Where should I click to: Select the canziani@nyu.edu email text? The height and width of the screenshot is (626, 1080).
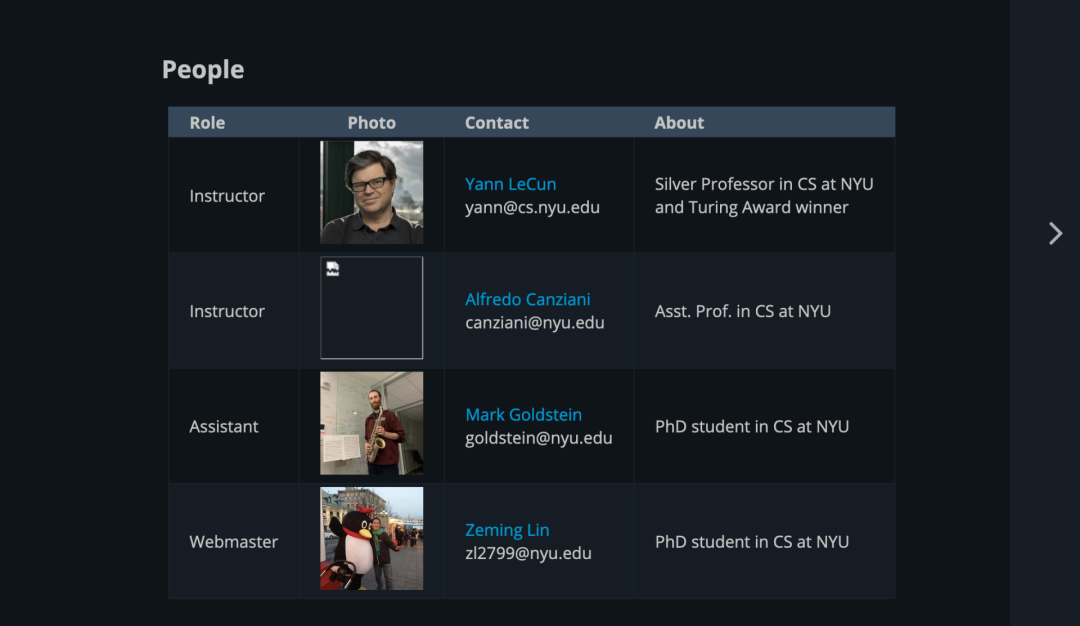click(x=534, y=323)
